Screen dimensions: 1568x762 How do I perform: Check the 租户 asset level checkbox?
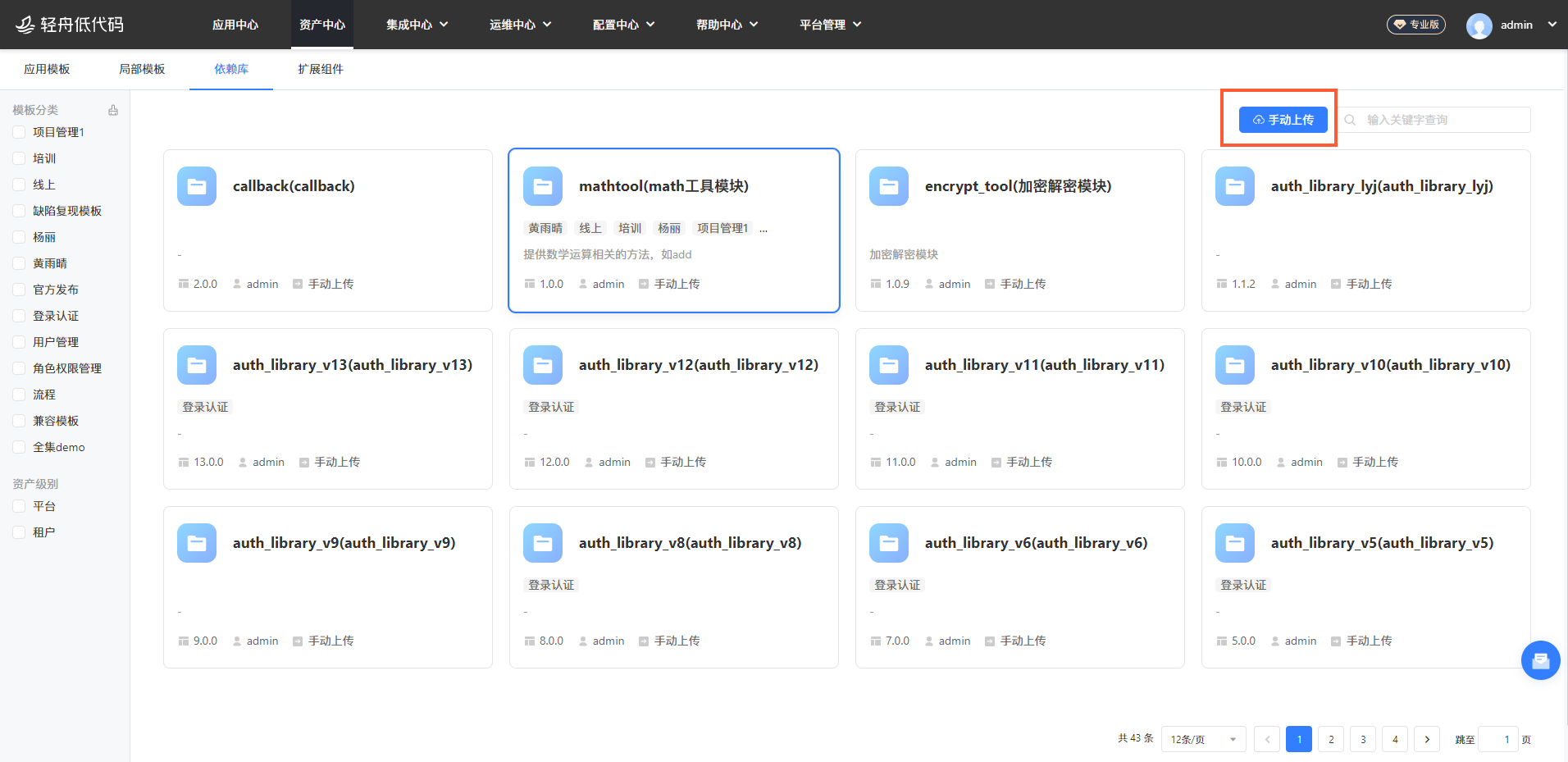point(19,532)
